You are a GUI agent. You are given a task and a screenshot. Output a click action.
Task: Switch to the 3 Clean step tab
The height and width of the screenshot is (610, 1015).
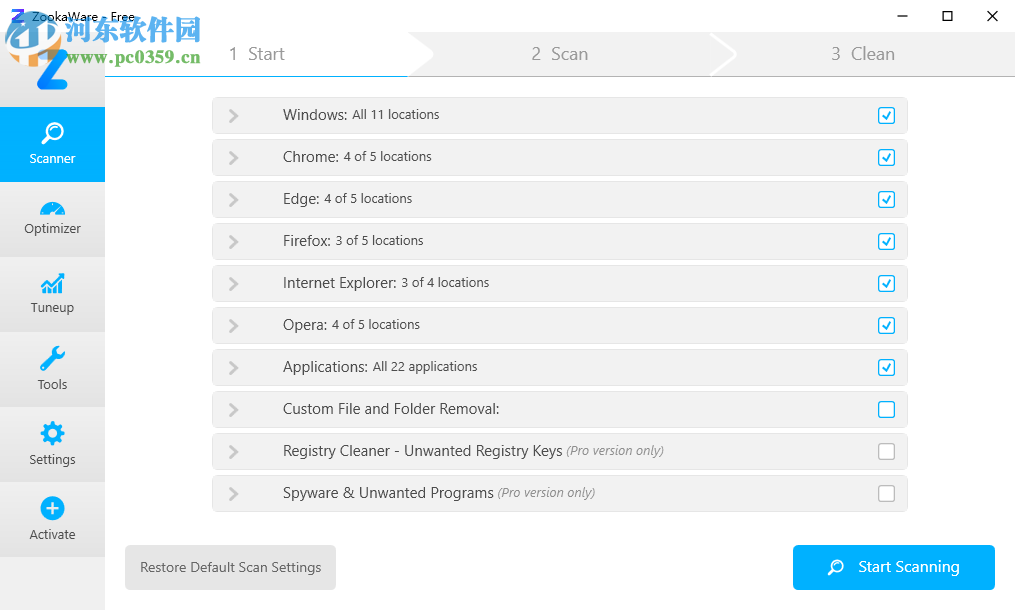pos(862,54)
